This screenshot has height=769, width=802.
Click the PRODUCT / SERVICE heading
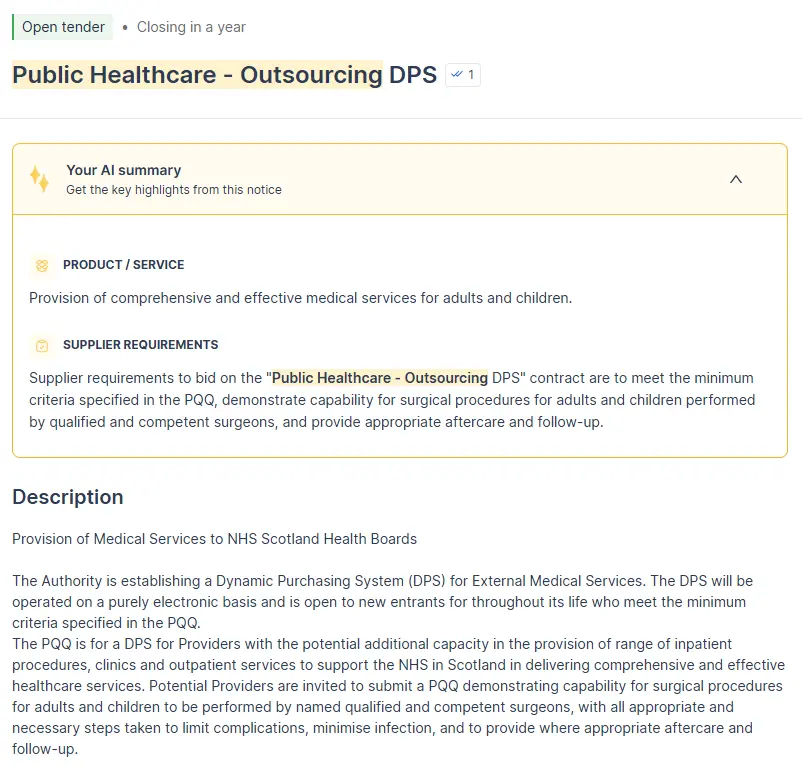(x=124, y=265)
